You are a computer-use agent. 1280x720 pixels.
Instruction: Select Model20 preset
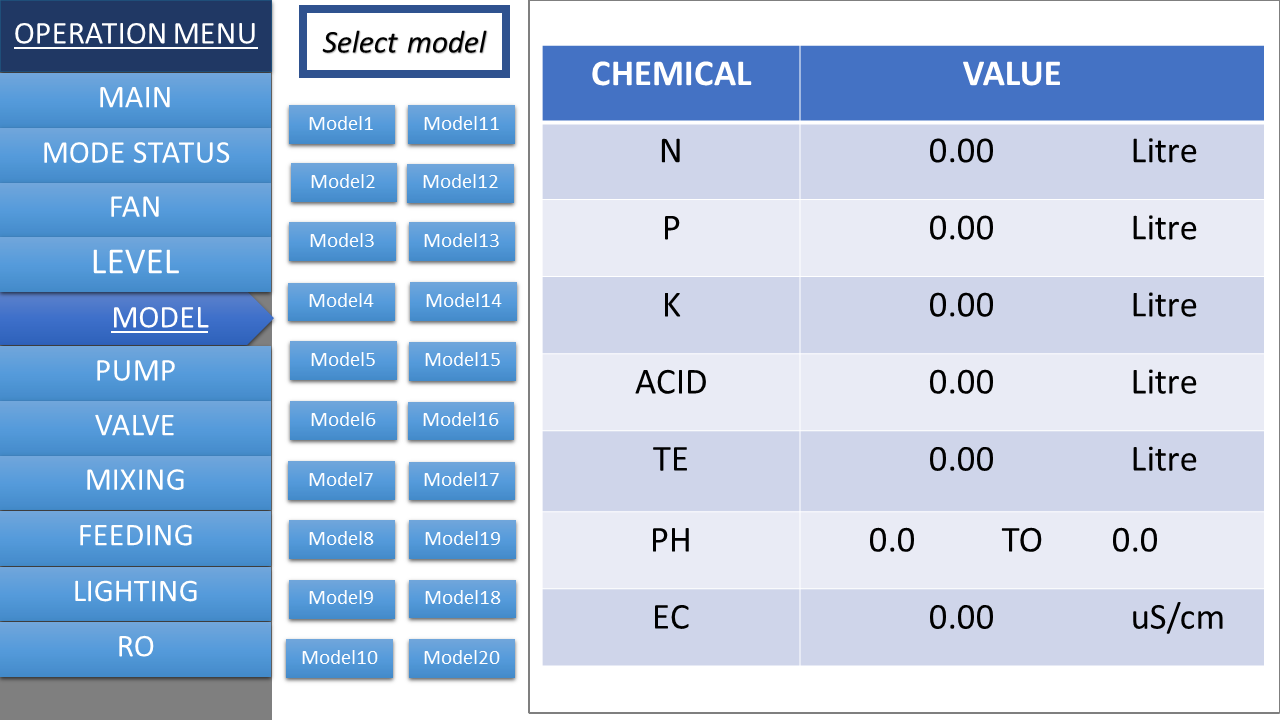tap(461, 658)
